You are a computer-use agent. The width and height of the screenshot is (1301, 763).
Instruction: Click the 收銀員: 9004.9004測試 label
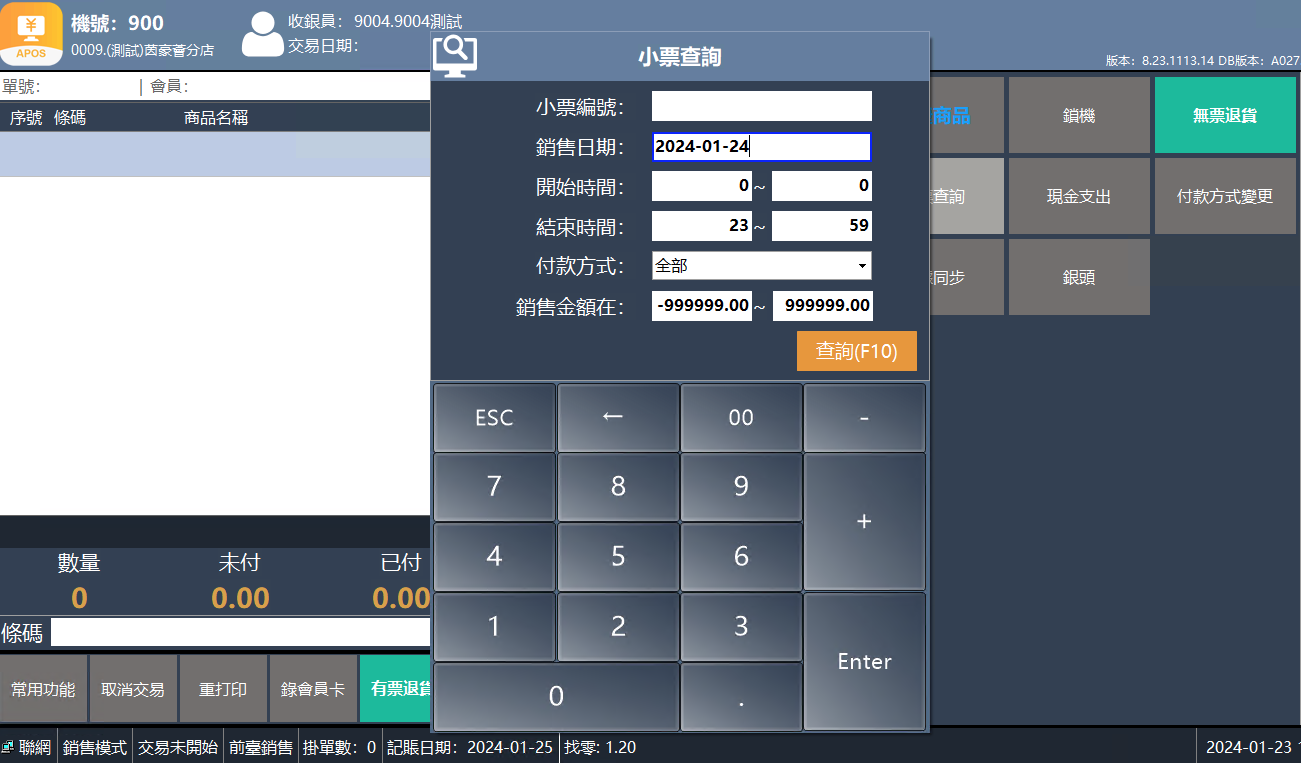(x=375, y=22)
